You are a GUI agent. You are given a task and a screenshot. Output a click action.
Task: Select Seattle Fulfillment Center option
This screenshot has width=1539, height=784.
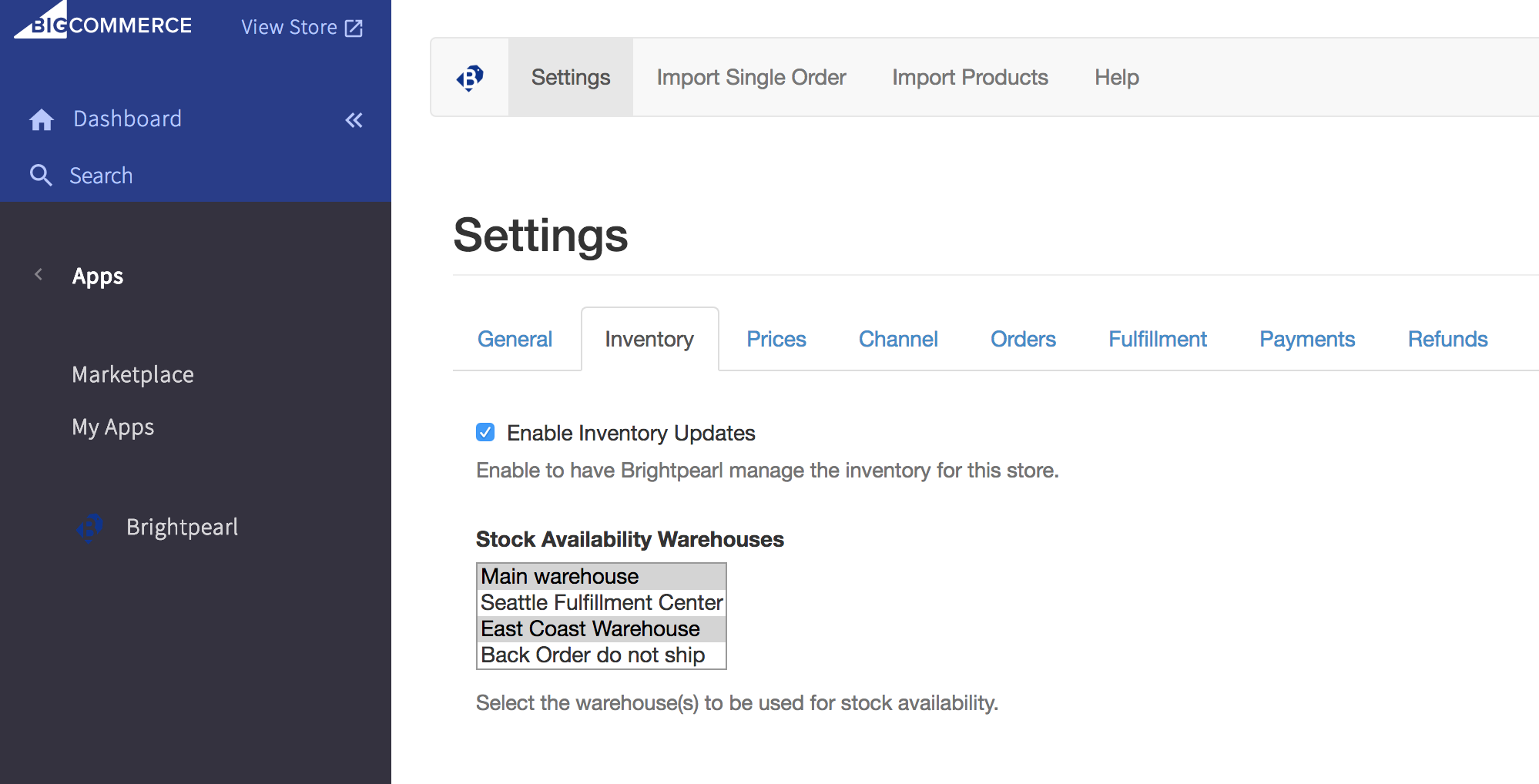point(601,602)
